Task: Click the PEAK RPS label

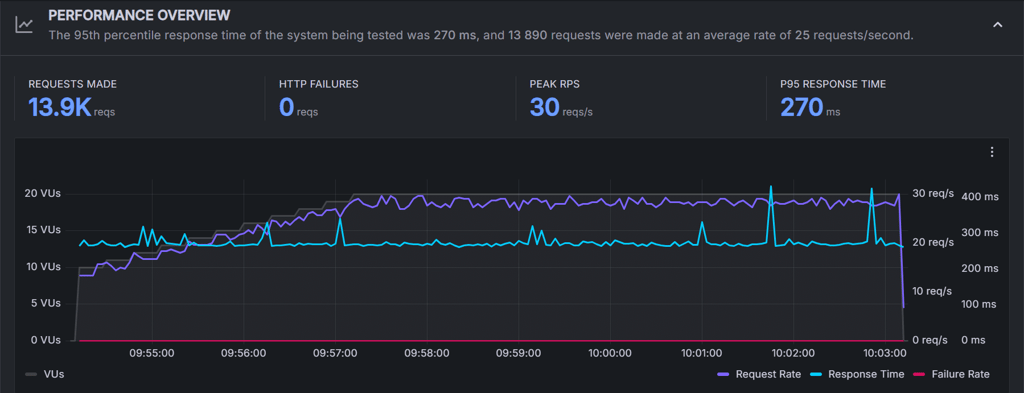Action: click(x=554, y=84)
